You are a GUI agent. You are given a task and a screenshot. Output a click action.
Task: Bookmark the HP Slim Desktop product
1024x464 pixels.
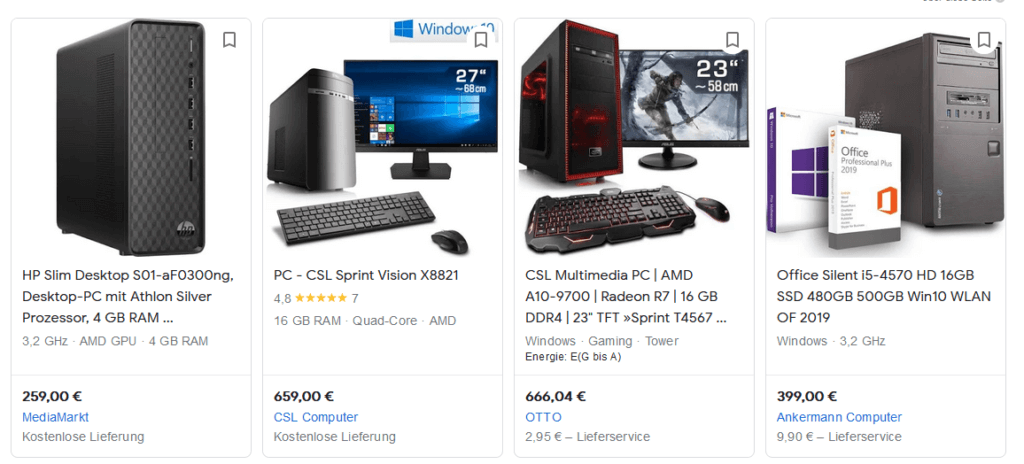[229, 40]
